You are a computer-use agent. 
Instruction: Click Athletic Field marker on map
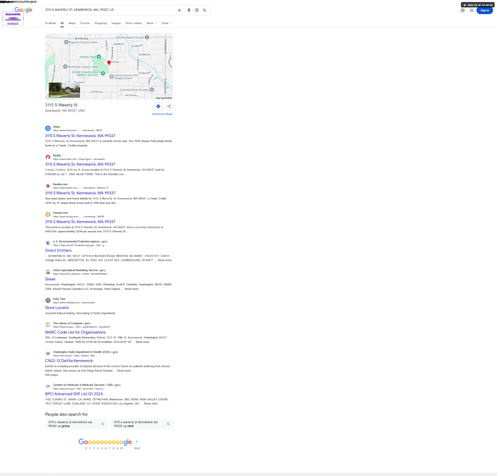(x=99, y=57)
